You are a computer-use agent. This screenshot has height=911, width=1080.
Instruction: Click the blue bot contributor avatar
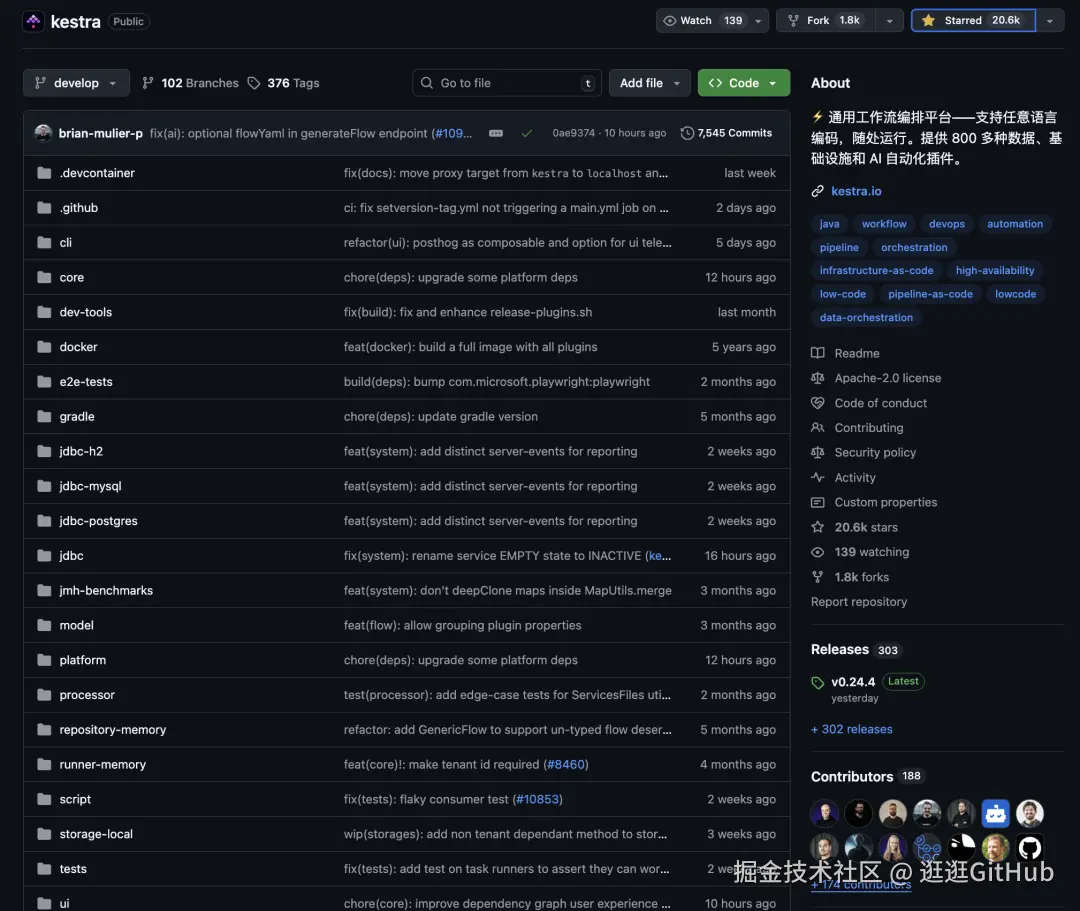pyautogui.click(x=996, y=813)
